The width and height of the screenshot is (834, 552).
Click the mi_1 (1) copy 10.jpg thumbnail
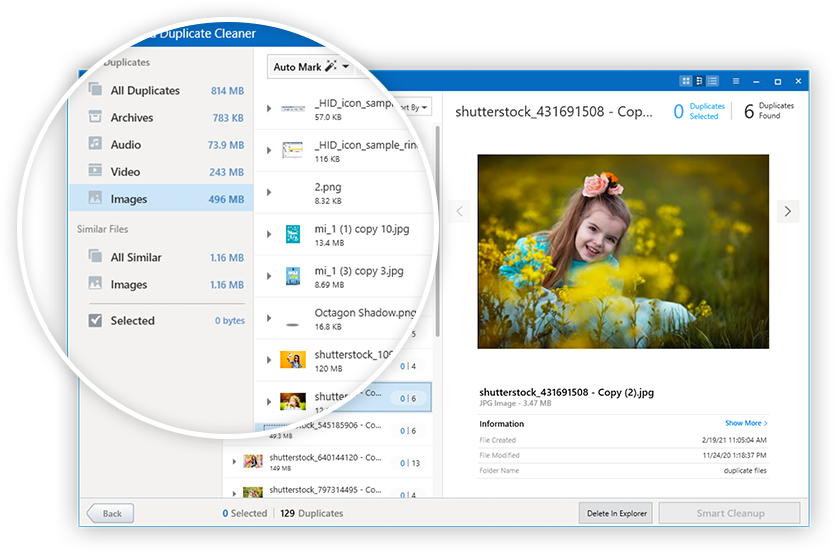pos(293,235)
